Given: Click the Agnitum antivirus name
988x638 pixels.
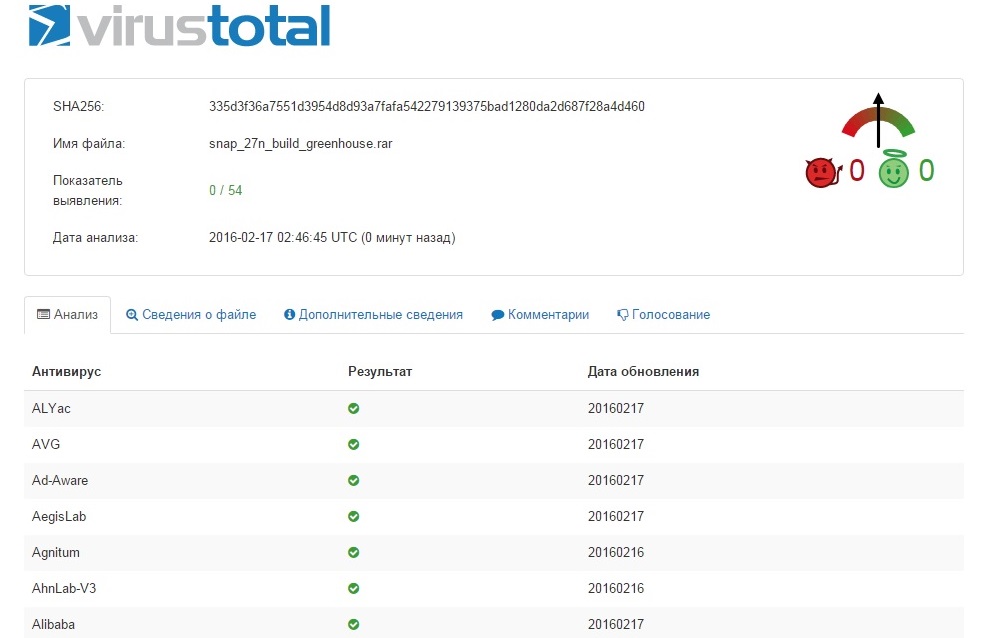Looking at the screenshot, I should [x=55, y=552].
